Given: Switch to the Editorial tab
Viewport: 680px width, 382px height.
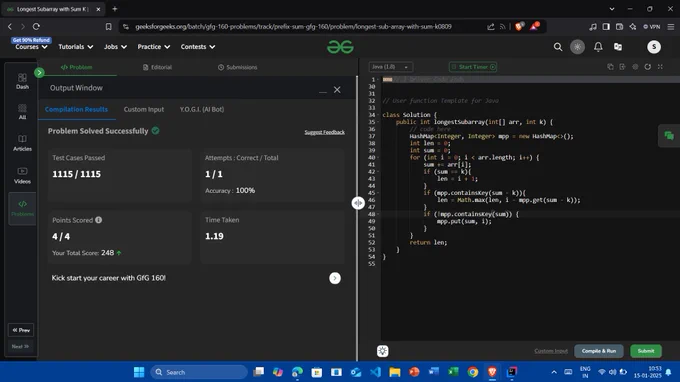Looking at the screenshot, I should pos(157,67).
